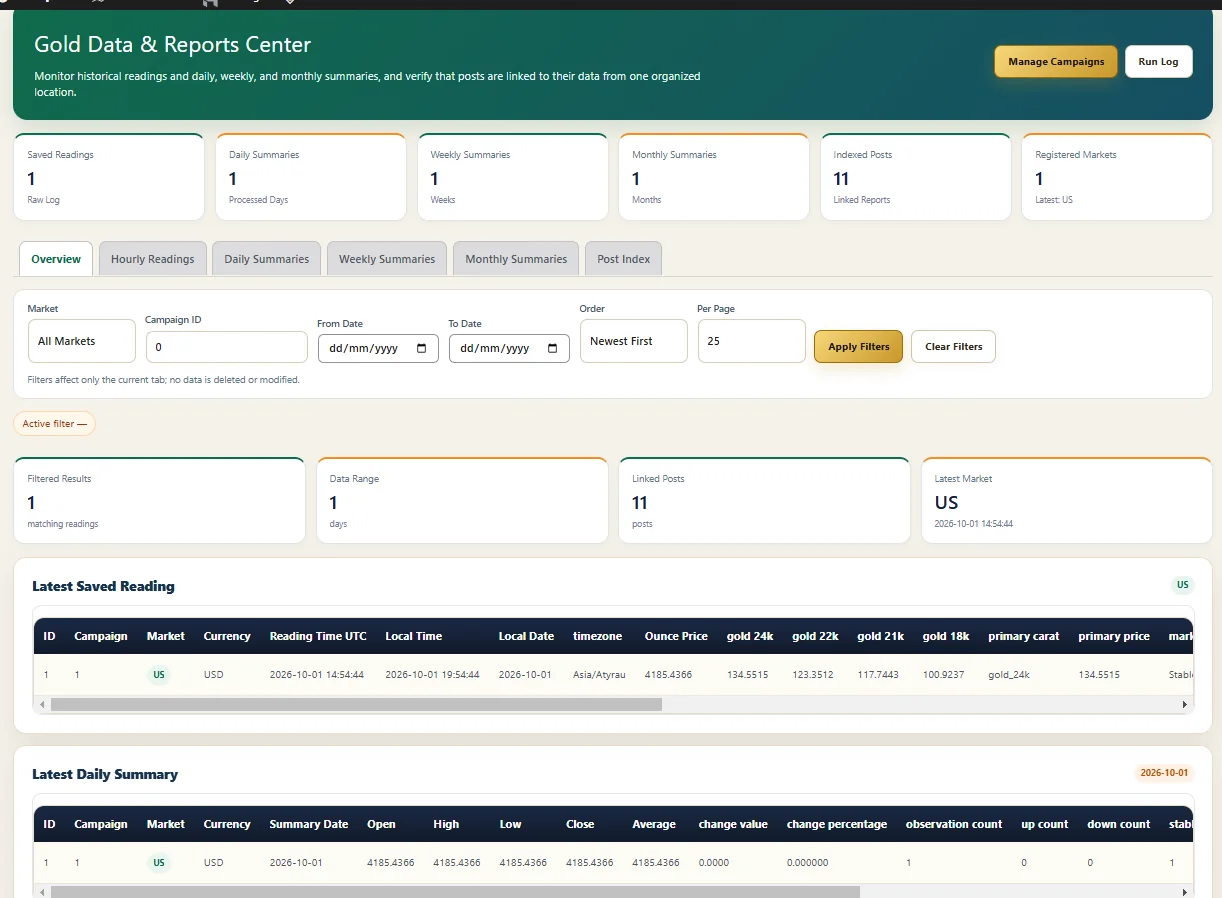Image resolution: width=1222 pixels, height=898 pixels.
Task: Click the 100.9237 gold 18k value
Action: (943, 675)
